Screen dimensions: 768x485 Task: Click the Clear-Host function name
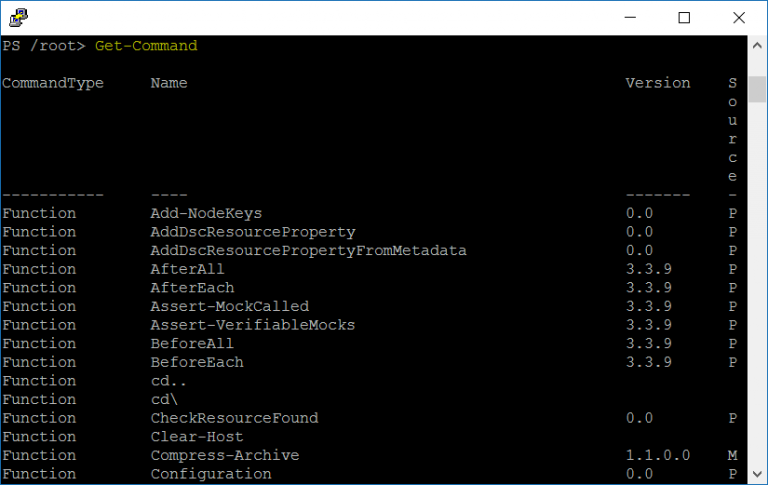click(197, 437)
